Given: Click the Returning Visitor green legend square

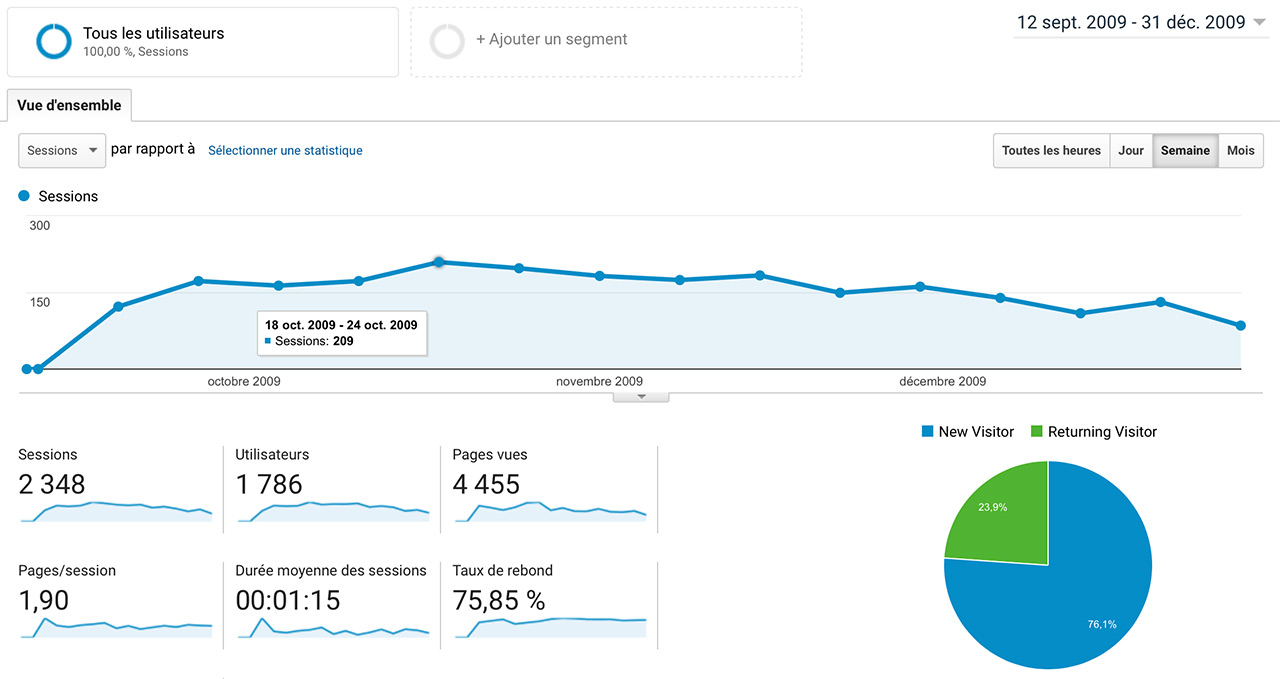Looking at the screenshot, I should point(1037,432).
